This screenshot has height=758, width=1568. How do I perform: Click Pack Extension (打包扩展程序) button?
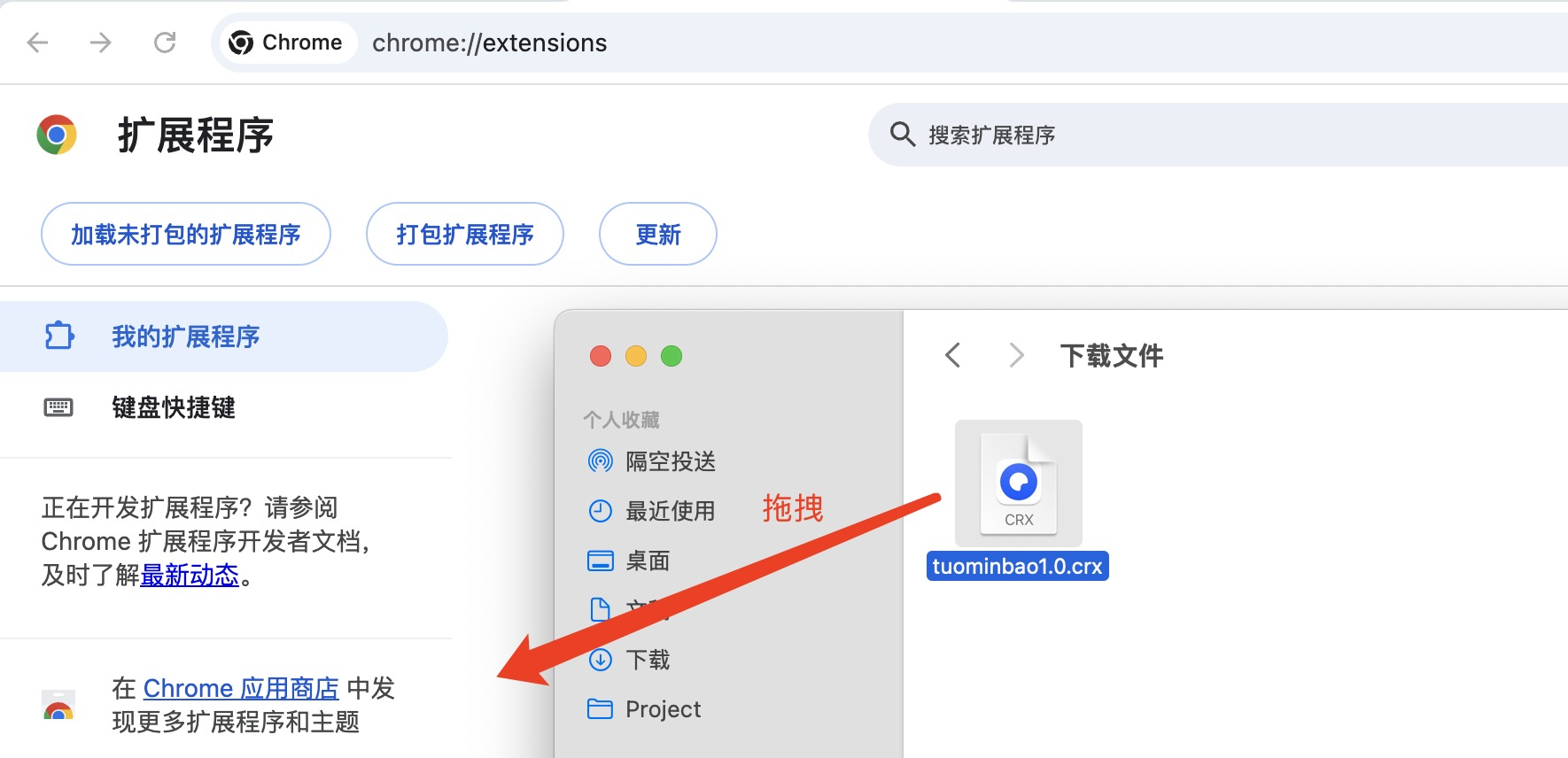(465, 234)
